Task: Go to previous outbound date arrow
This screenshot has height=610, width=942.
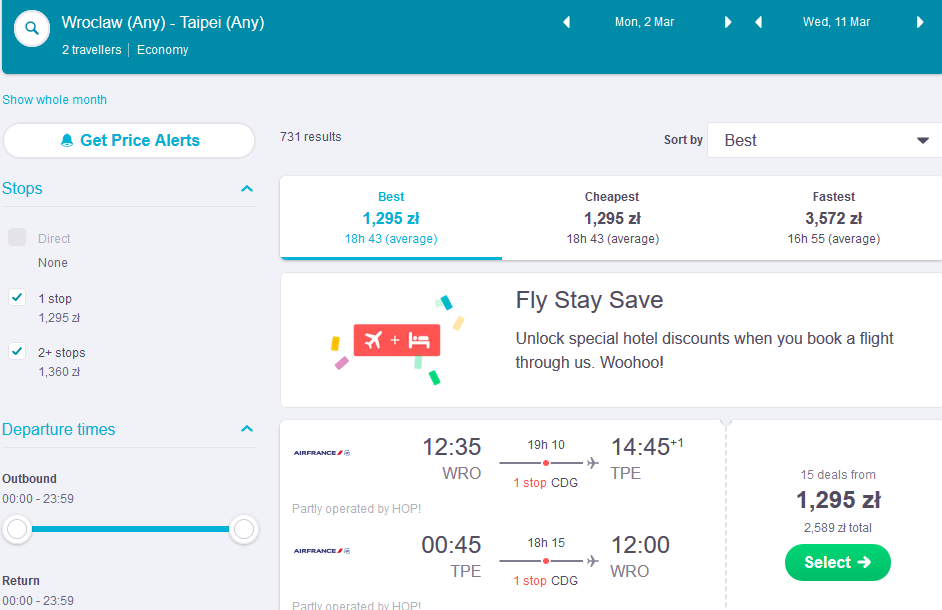Action: coord(566,22)
